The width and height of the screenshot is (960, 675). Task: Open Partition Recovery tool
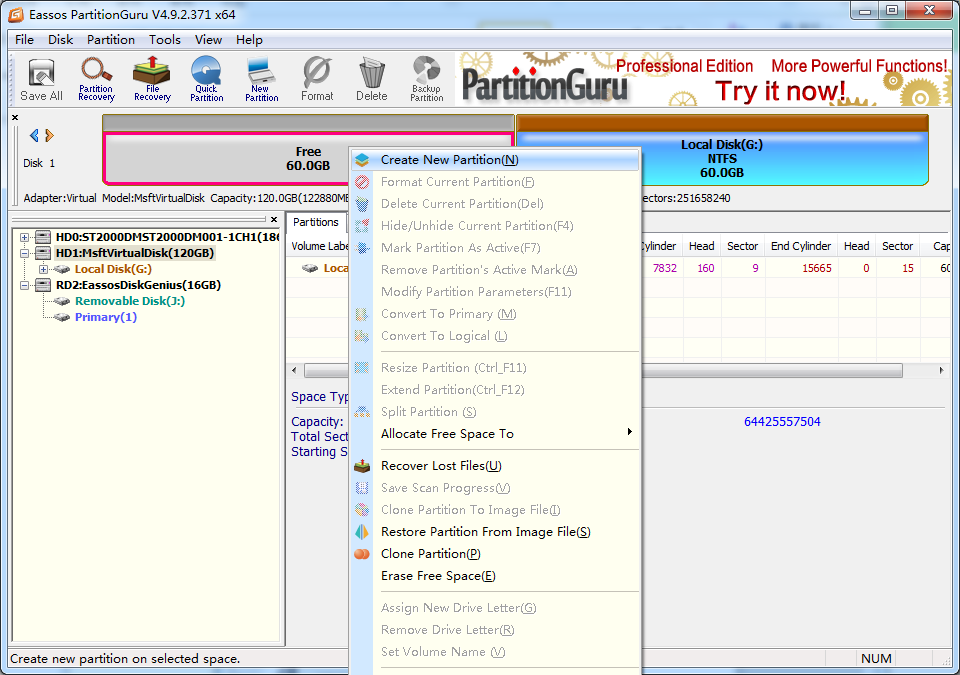point(96,79)
